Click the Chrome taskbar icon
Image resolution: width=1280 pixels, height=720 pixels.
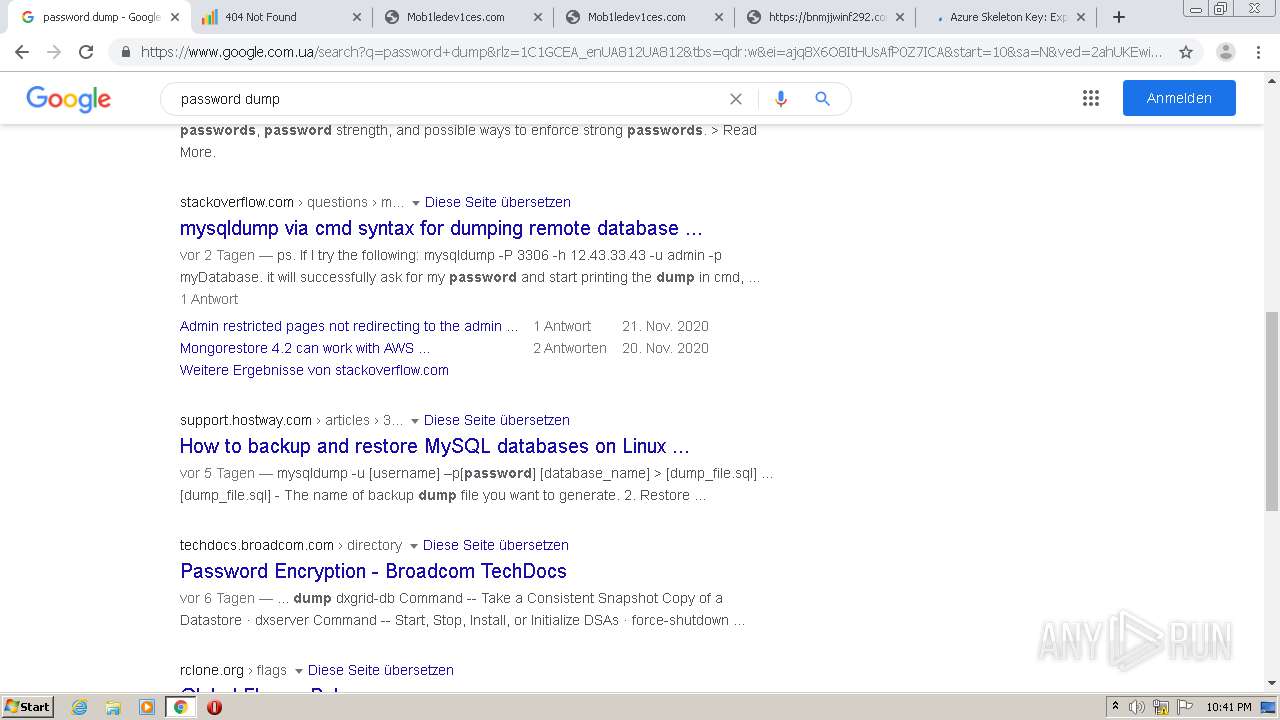tap(181, 707)
